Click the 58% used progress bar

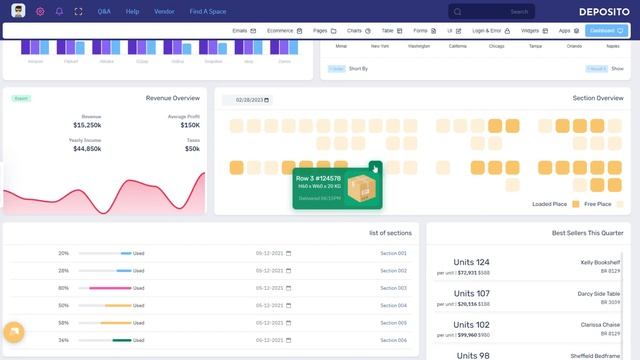[x=105, y=323]
